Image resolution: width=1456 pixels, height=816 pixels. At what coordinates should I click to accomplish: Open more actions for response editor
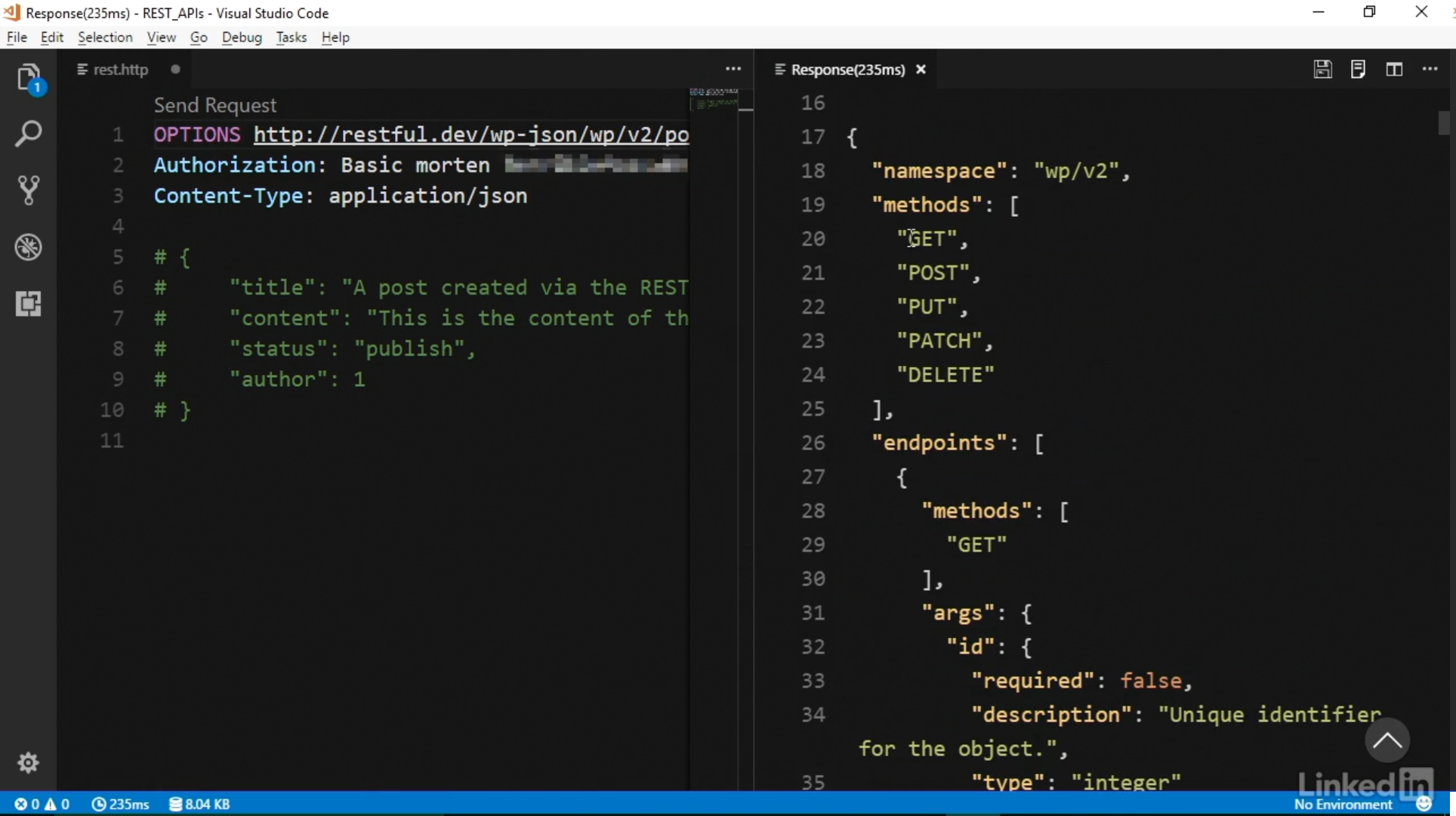click(1430, 70)
